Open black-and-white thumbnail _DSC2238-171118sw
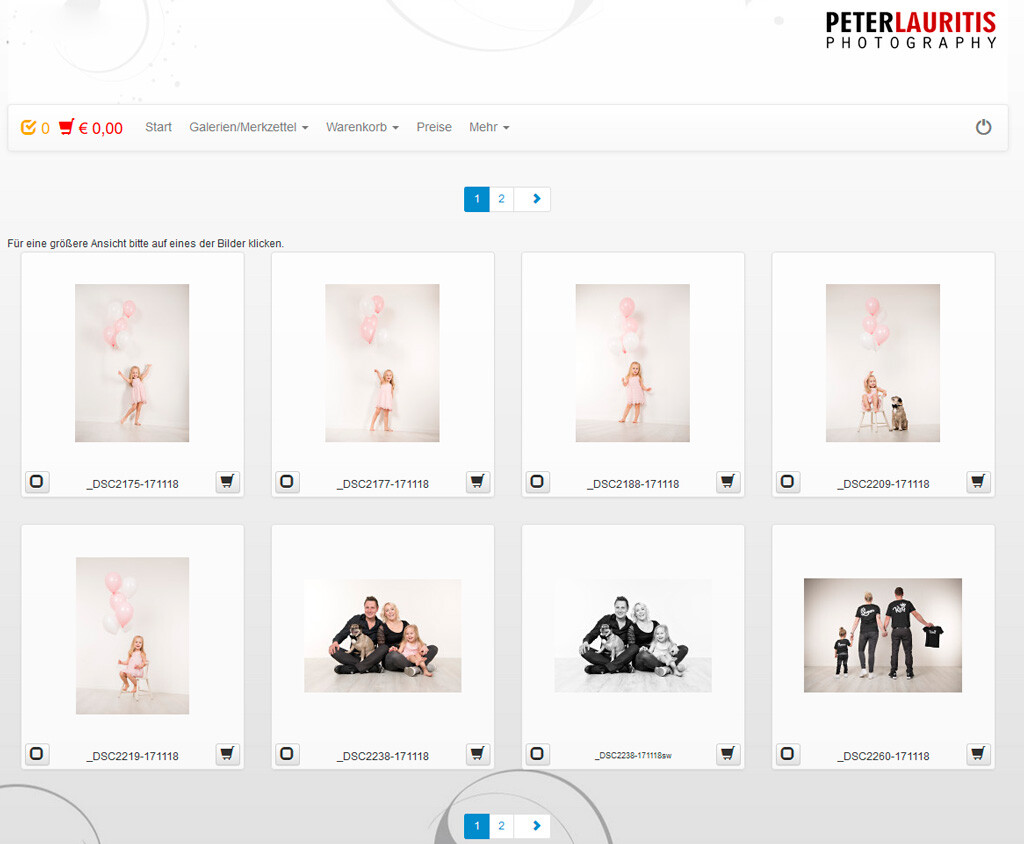 tap(633, 636)
